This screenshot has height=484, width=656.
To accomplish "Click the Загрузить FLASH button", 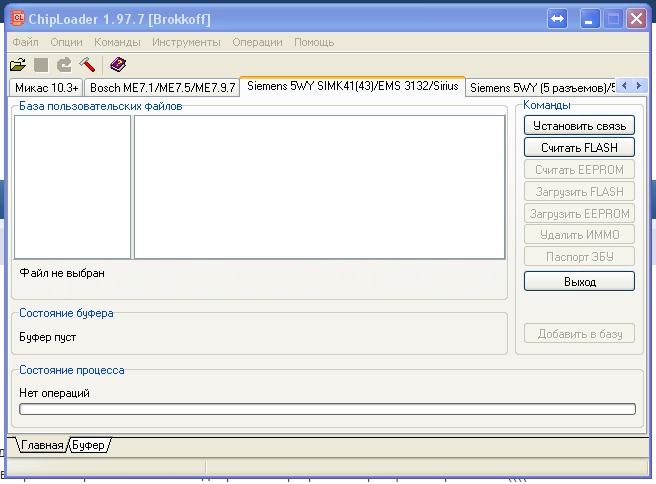I will pyautogui.click(x=579, y=192).
